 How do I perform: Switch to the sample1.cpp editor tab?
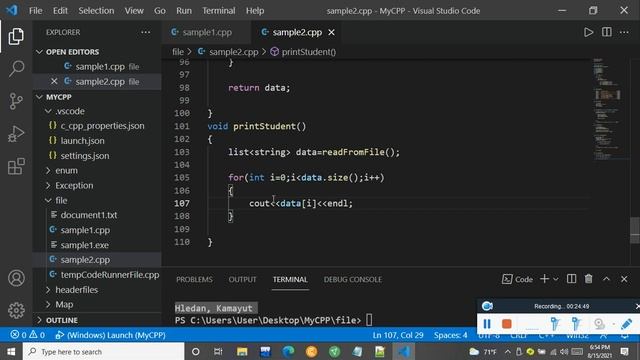[x=206, y=32]
